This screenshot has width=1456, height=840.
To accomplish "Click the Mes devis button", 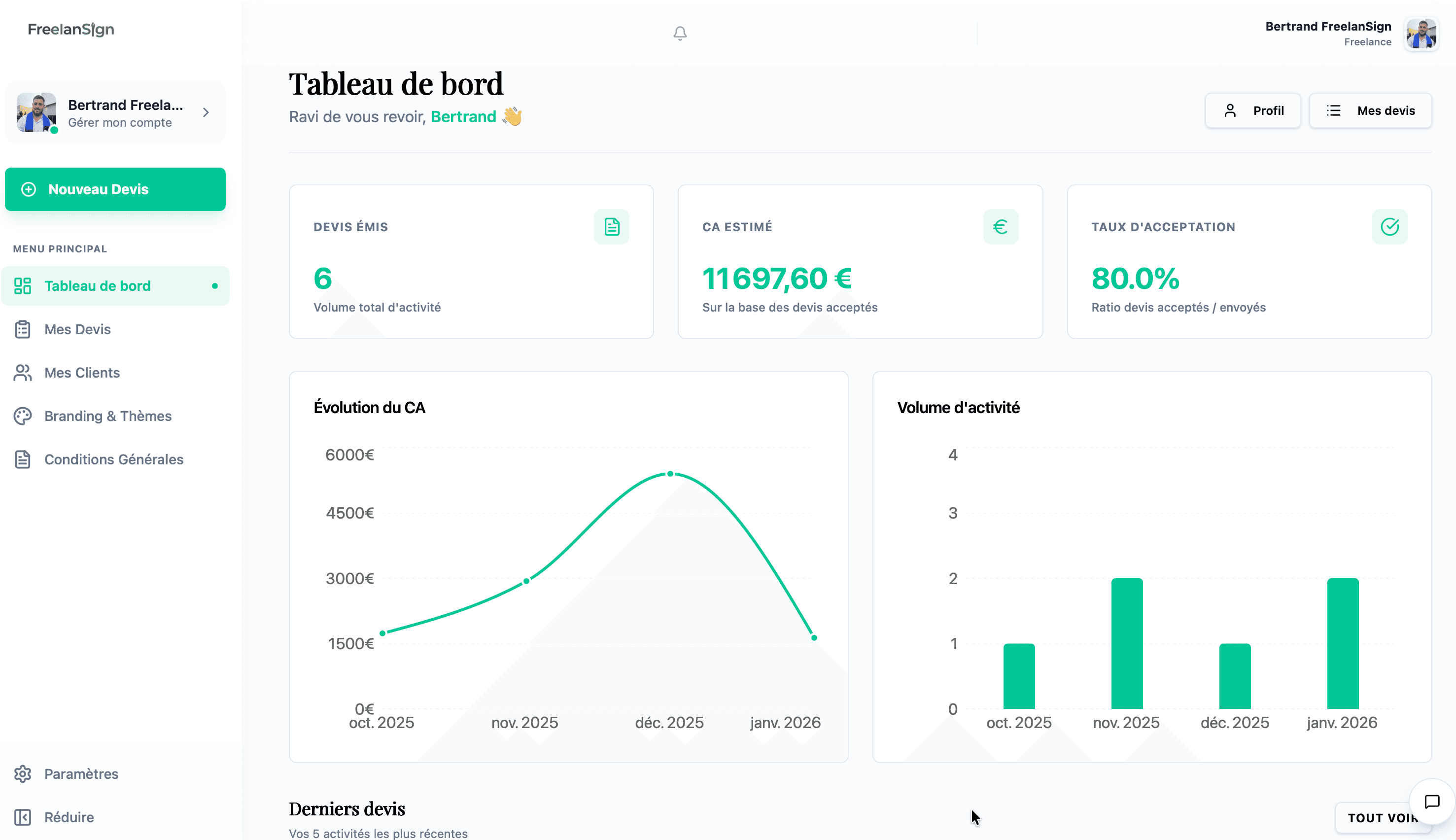I will (1371, 110).
